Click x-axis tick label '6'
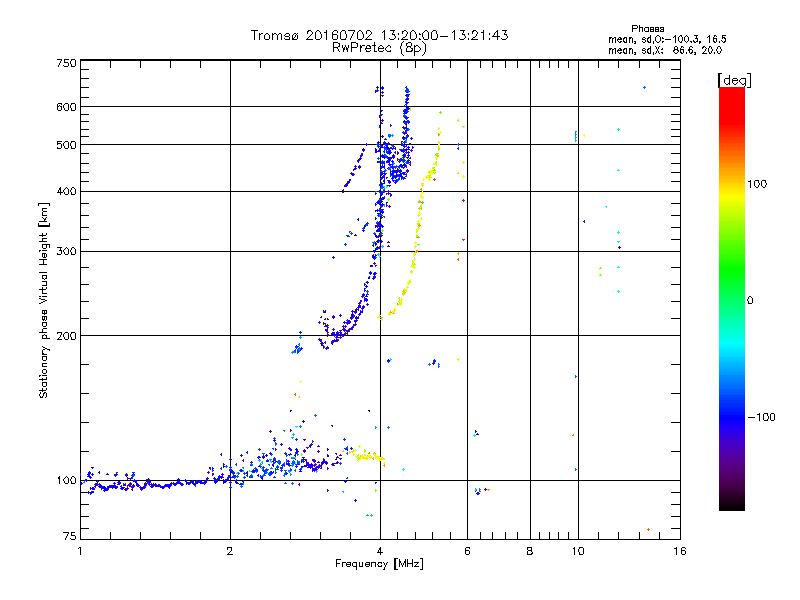The width and height of the screenshot is (800, 600). click(x=467, y=551)
